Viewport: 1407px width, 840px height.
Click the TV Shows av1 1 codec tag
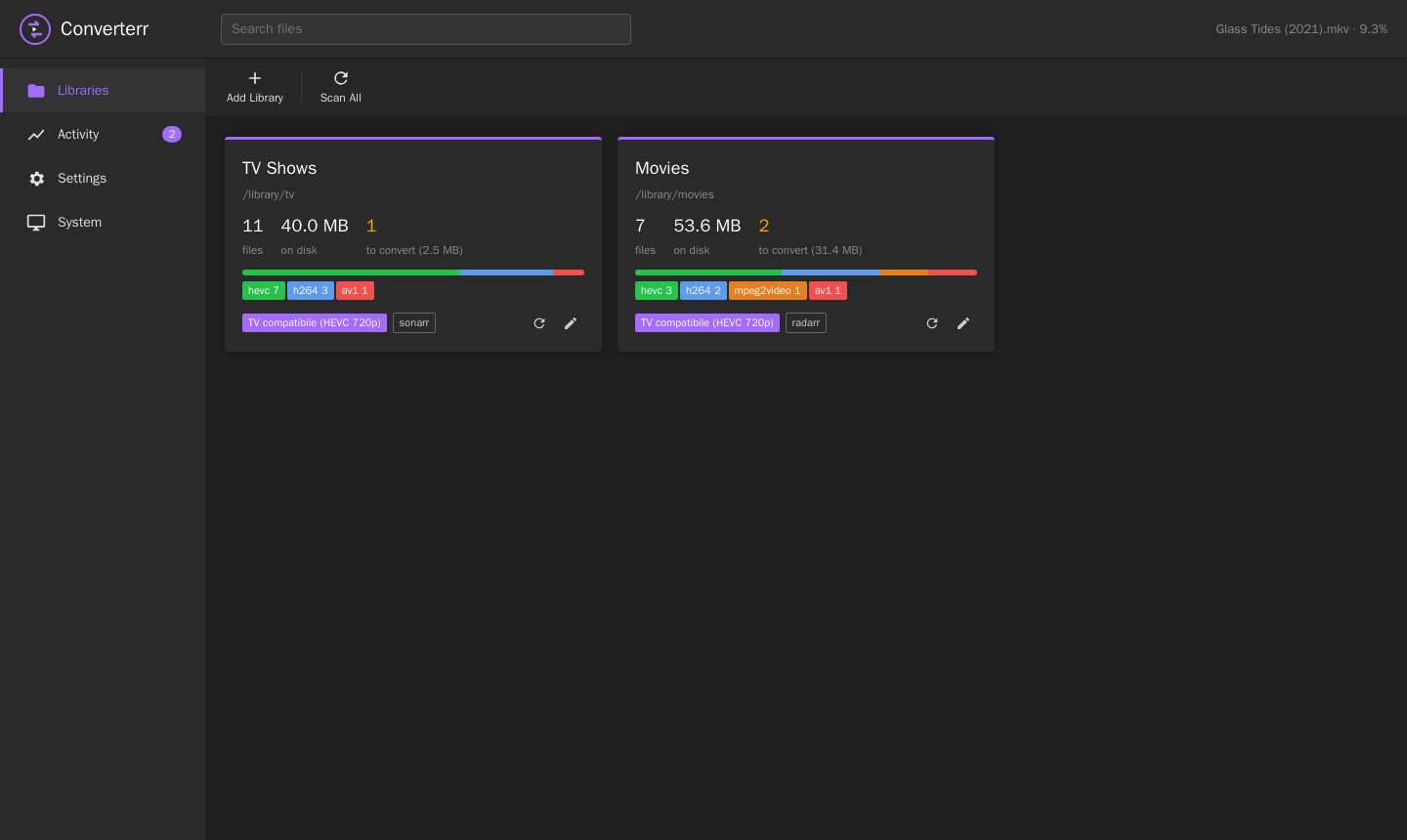(355, 290)
